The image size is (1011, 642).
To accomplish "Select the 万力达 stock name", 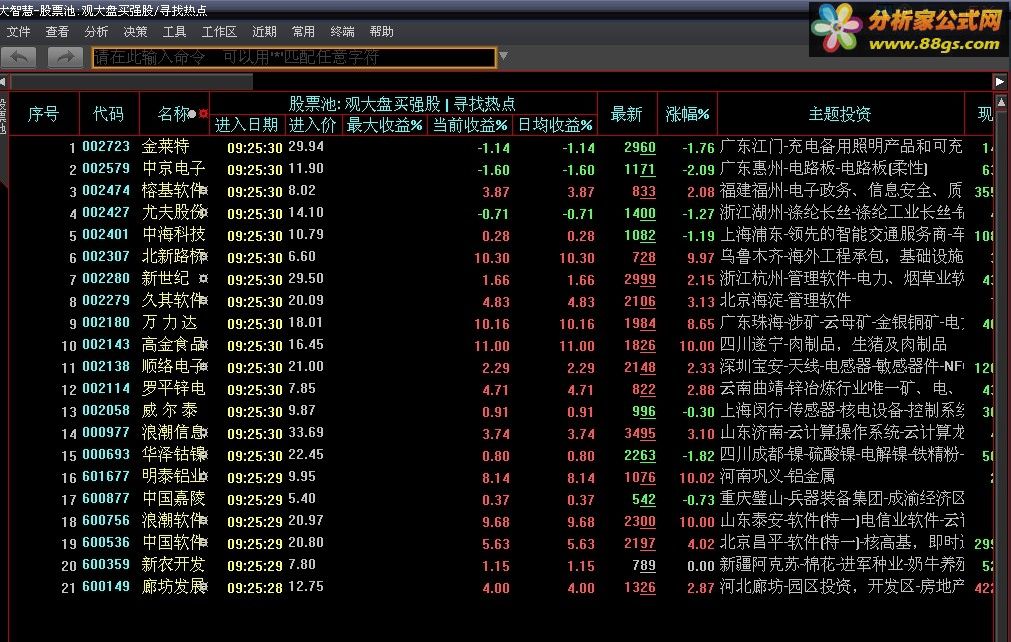I will coord(170,322).
